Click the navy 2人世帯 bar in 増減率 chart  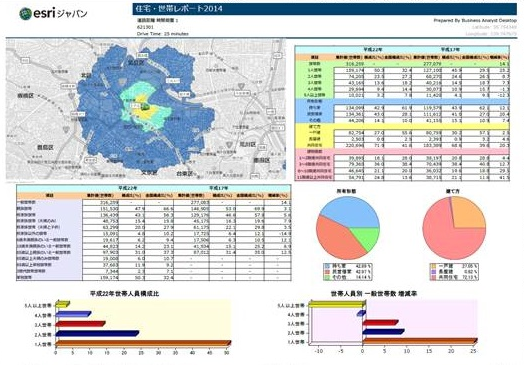point(383,332)
